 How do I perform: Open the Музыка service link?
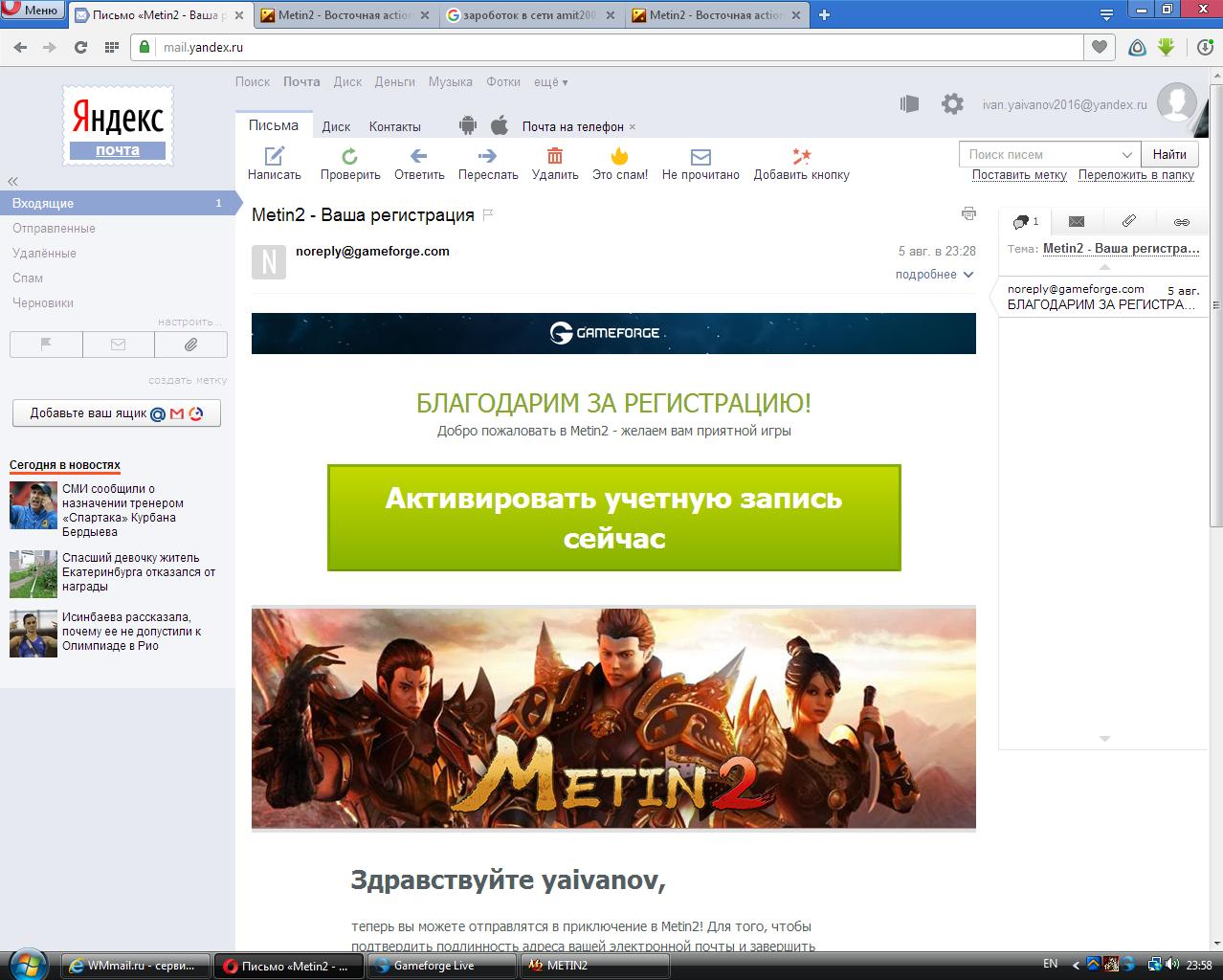[450, 82]
